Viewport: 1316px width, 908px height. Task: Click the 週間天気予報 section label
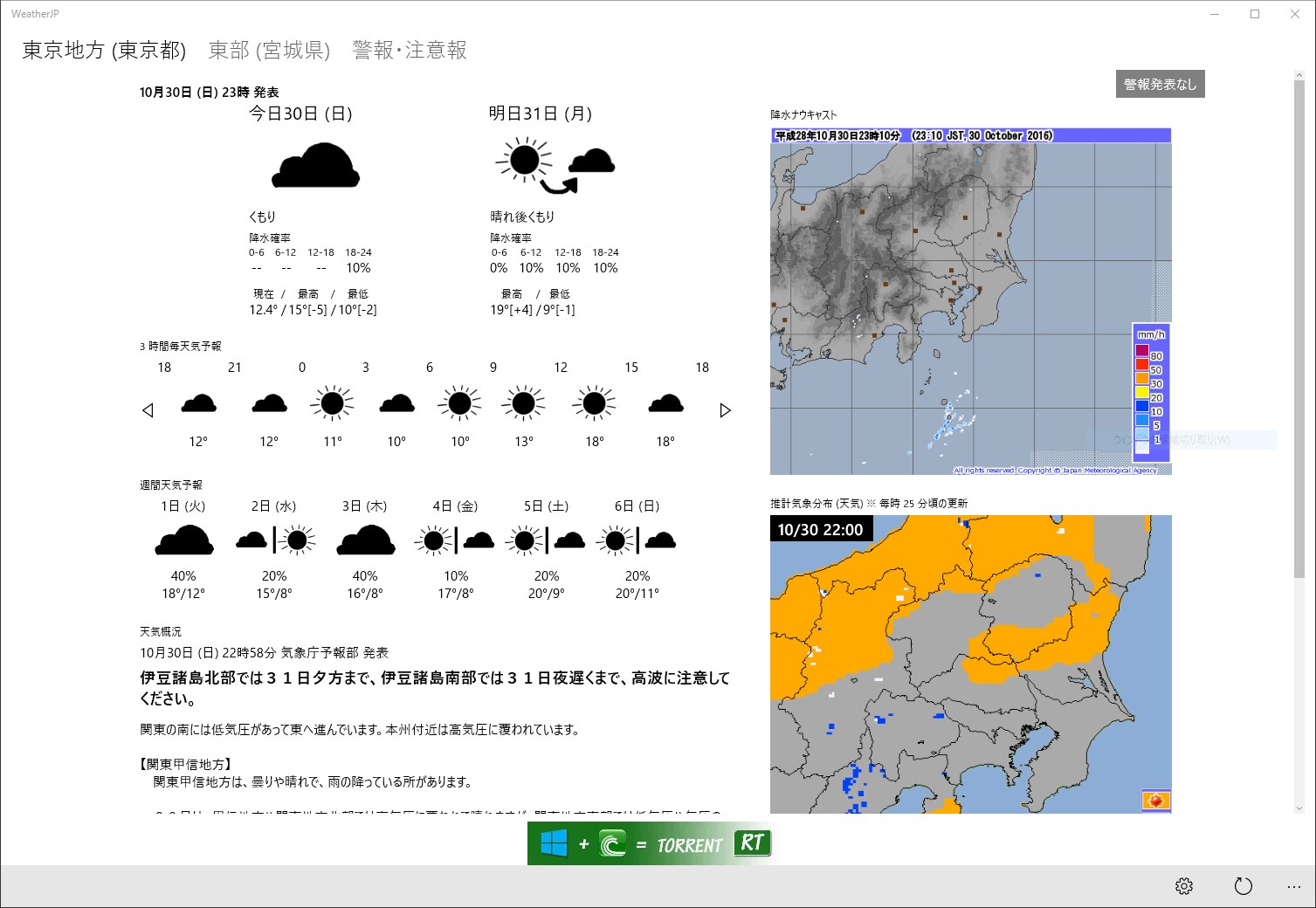point(171,485)
